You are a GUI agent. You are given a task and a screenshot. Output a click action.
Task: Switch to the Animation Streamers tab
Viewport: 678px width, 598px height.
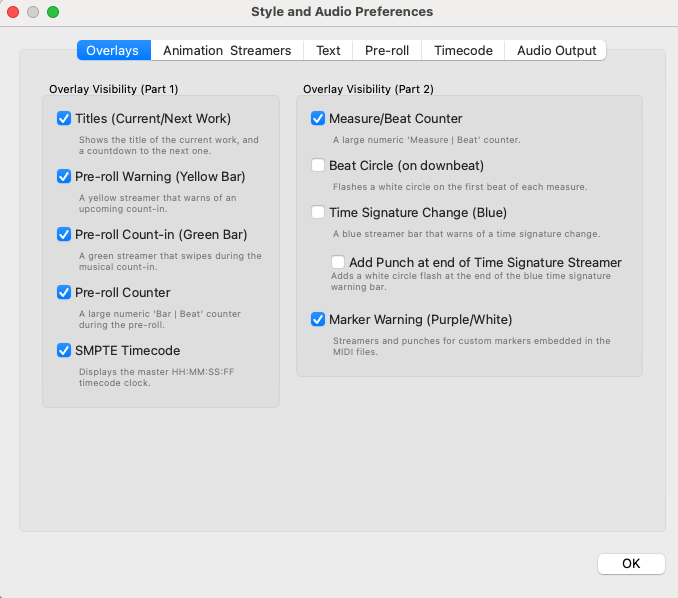click(227, 50)
